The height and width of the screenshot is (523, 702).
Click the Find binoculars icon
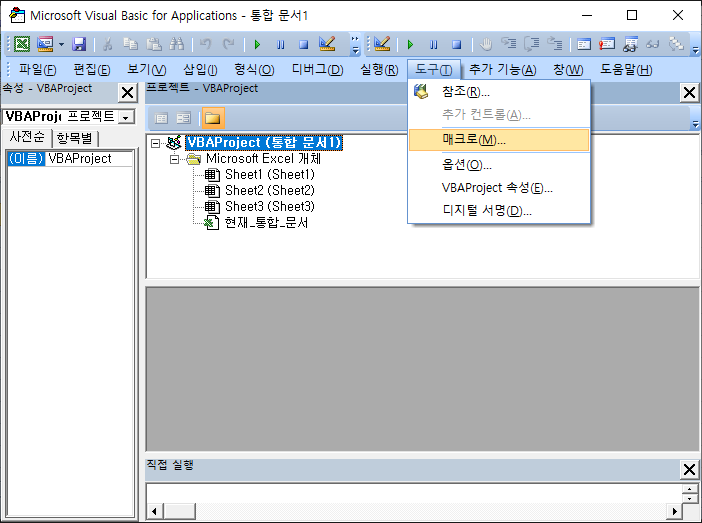click(x=176, y=44)
